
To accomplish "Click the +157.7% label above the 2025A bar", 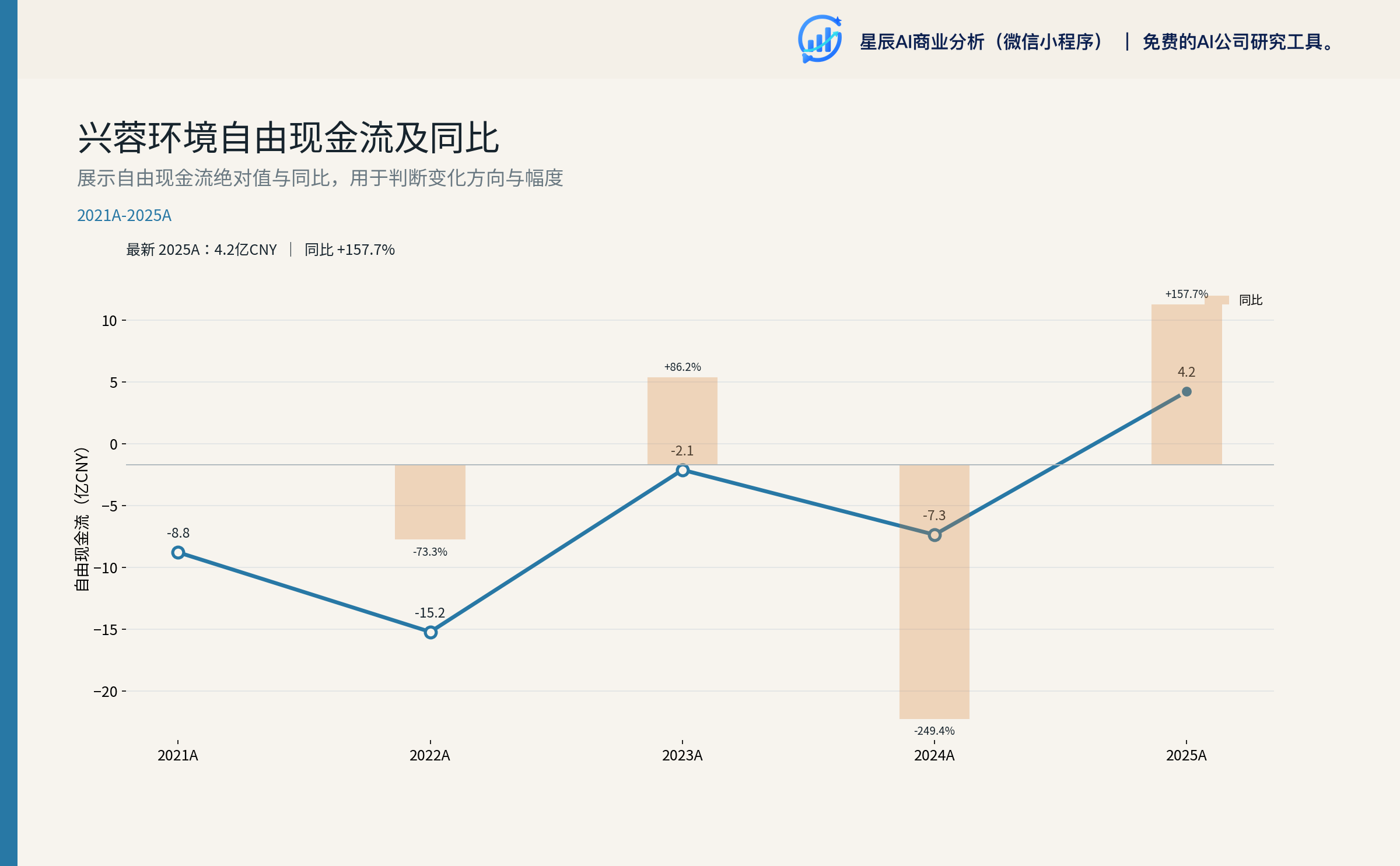I will click(x=1186, y=294).
